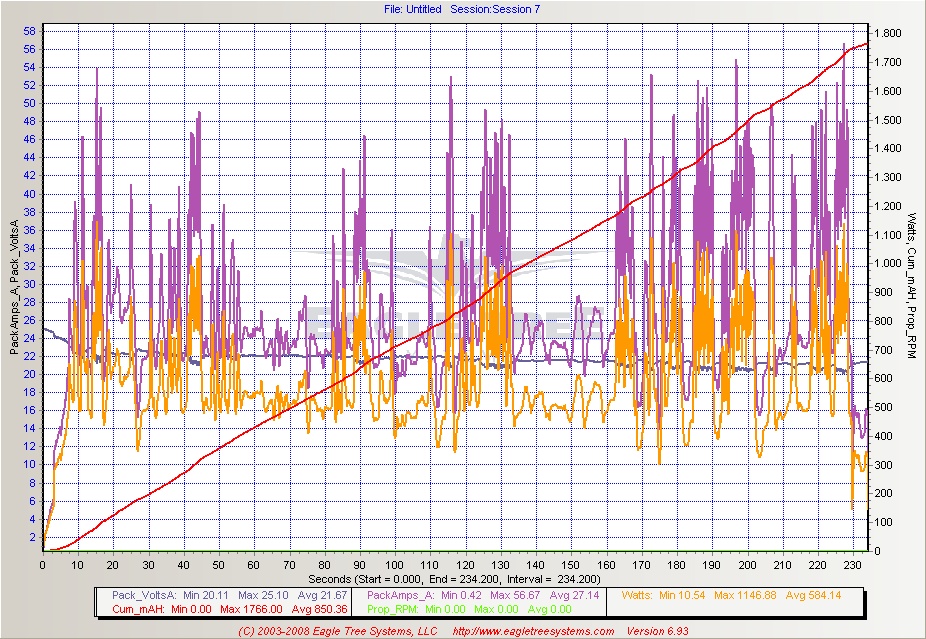This screenshot has height=639, width=926.
Task: Click the "500" tick on the right axis
Action: coord(883,407)
